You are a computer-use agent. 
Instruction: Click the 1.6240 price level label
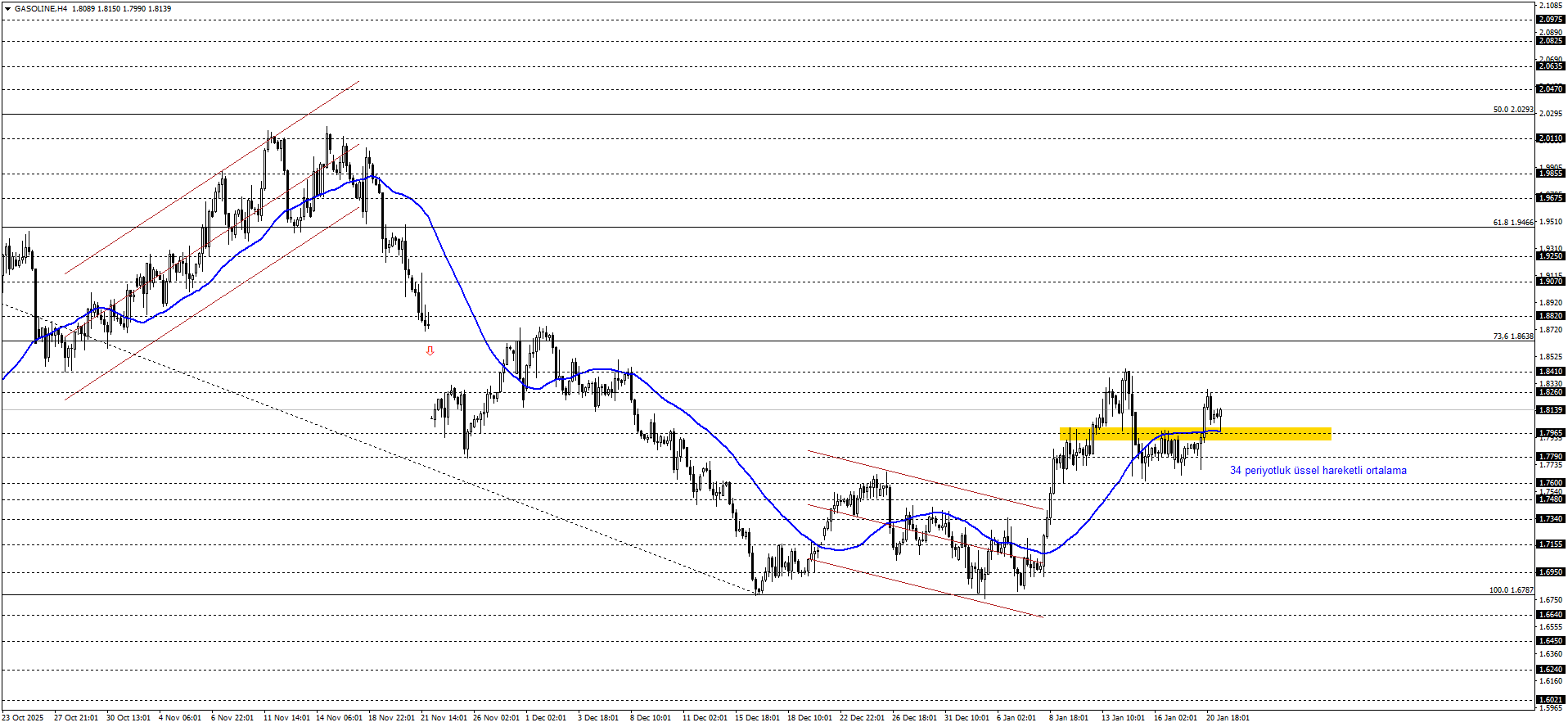click(x=1551, y=670)
